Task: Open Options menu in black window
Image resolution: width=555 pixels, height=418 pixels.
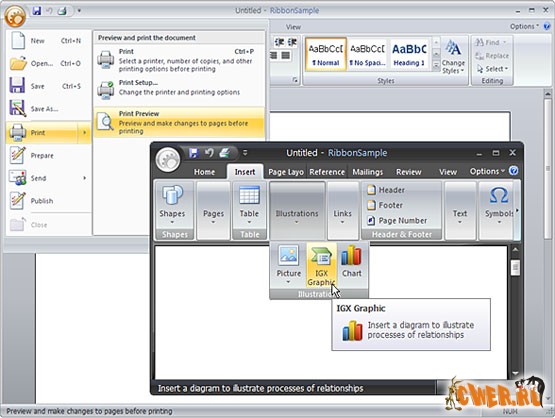Action: 487,171
